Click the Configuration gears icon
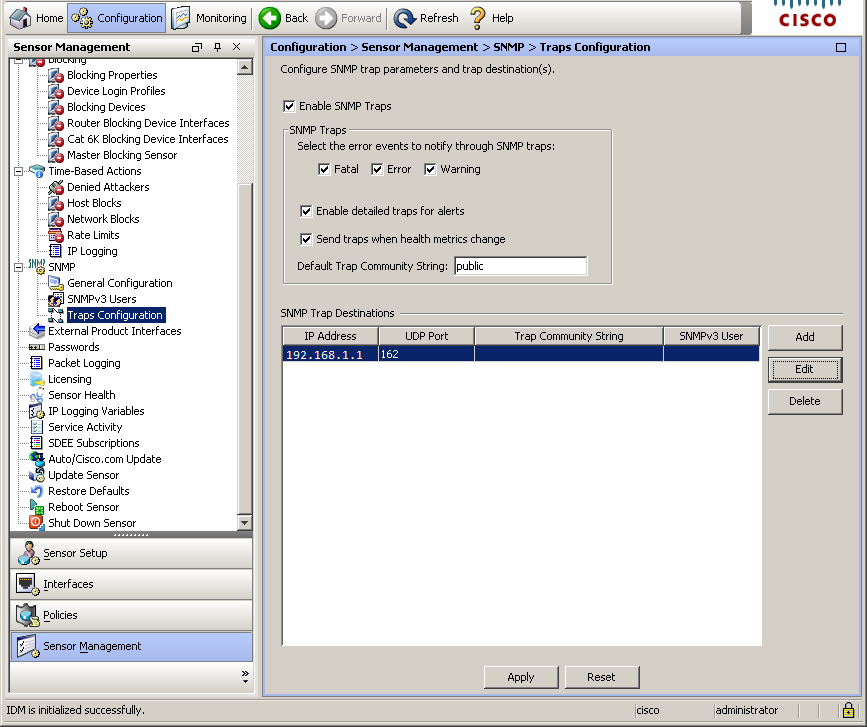This screenshot has height=727, width=867. [x=82, y=18]
